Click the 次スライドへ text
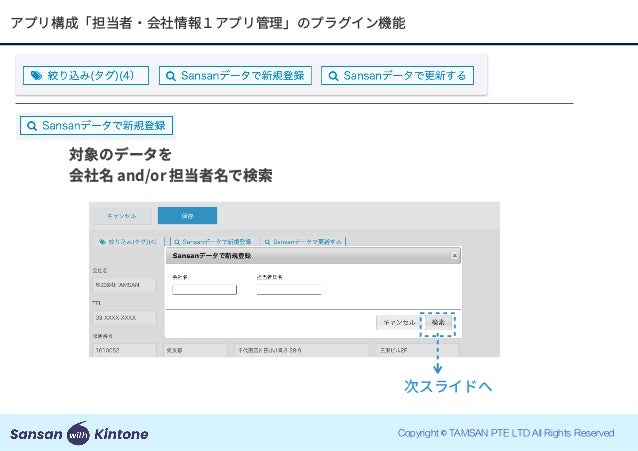The image size is (638, 451). point(448,386)
